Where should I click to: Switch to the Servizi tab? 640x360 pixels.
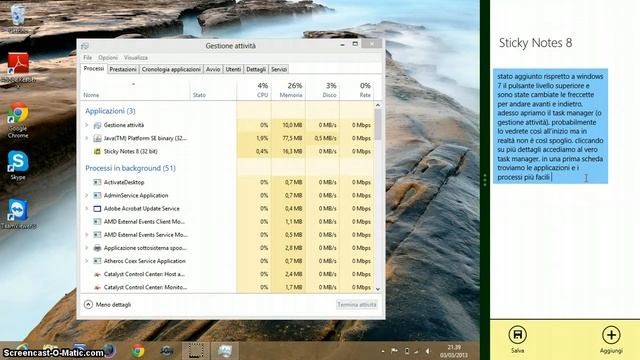coord(279,69)
